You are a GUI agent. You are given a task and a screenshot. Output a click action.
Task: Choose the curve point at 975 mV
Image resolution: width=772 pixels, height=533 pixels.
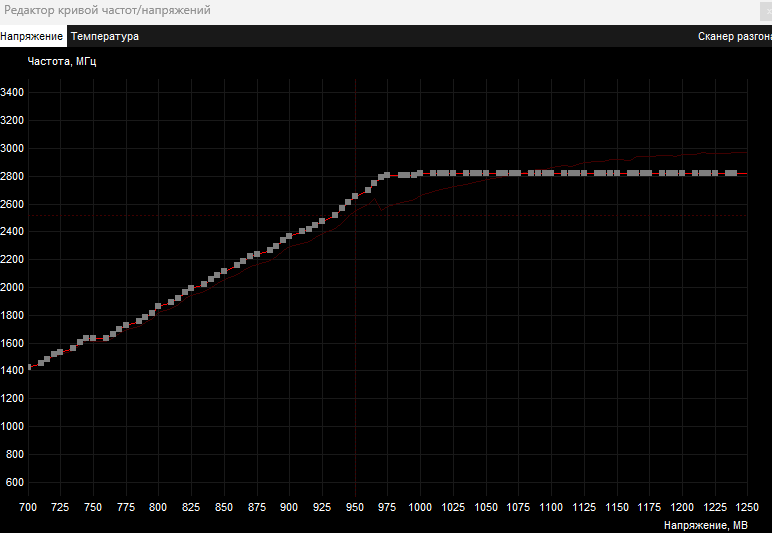(x=387, y=175)
